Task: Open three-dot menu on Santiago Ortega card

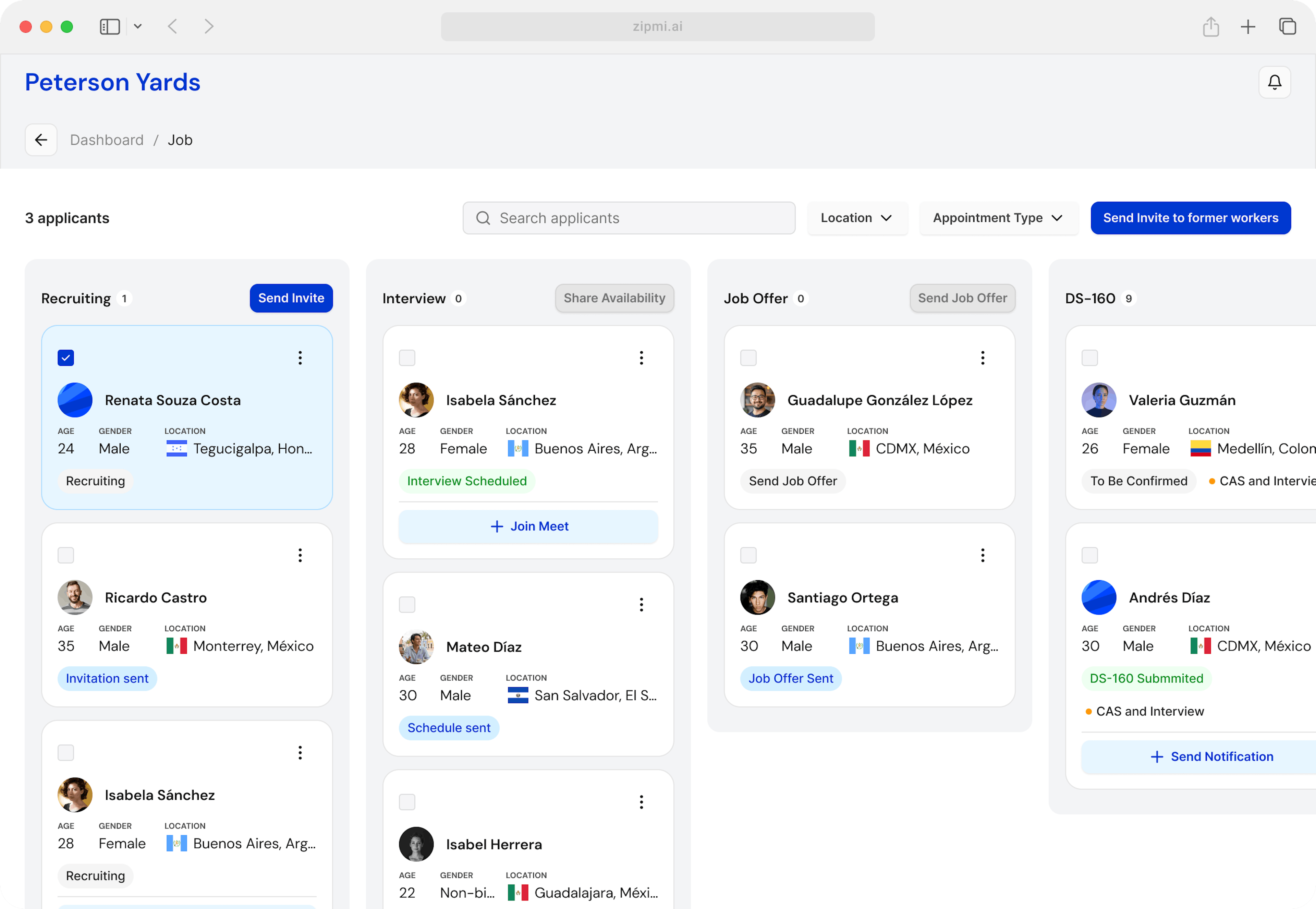Action: pyautogui.click(x=982, y=555)
